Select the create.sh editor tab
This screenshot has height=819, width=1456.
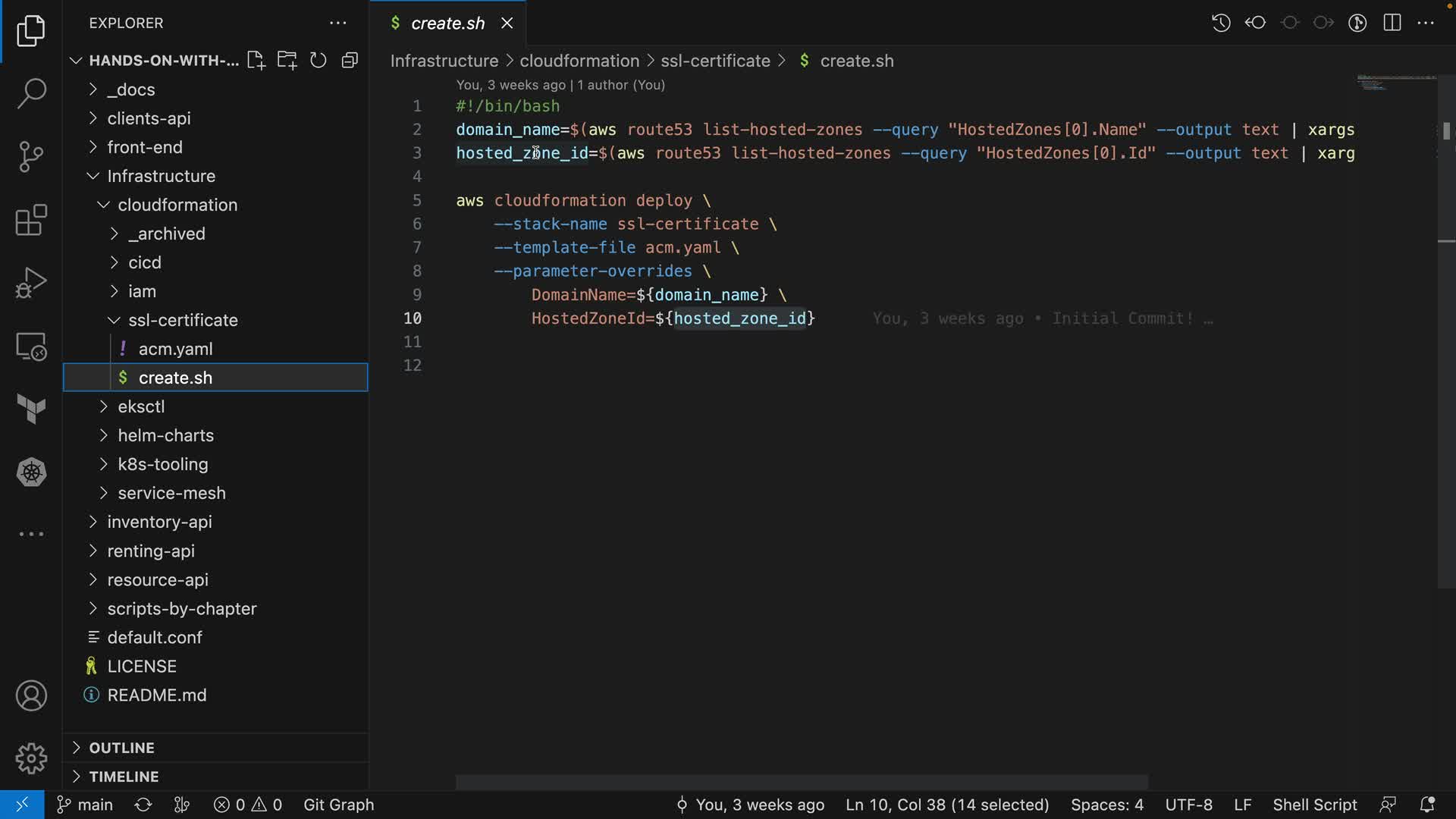447,24
